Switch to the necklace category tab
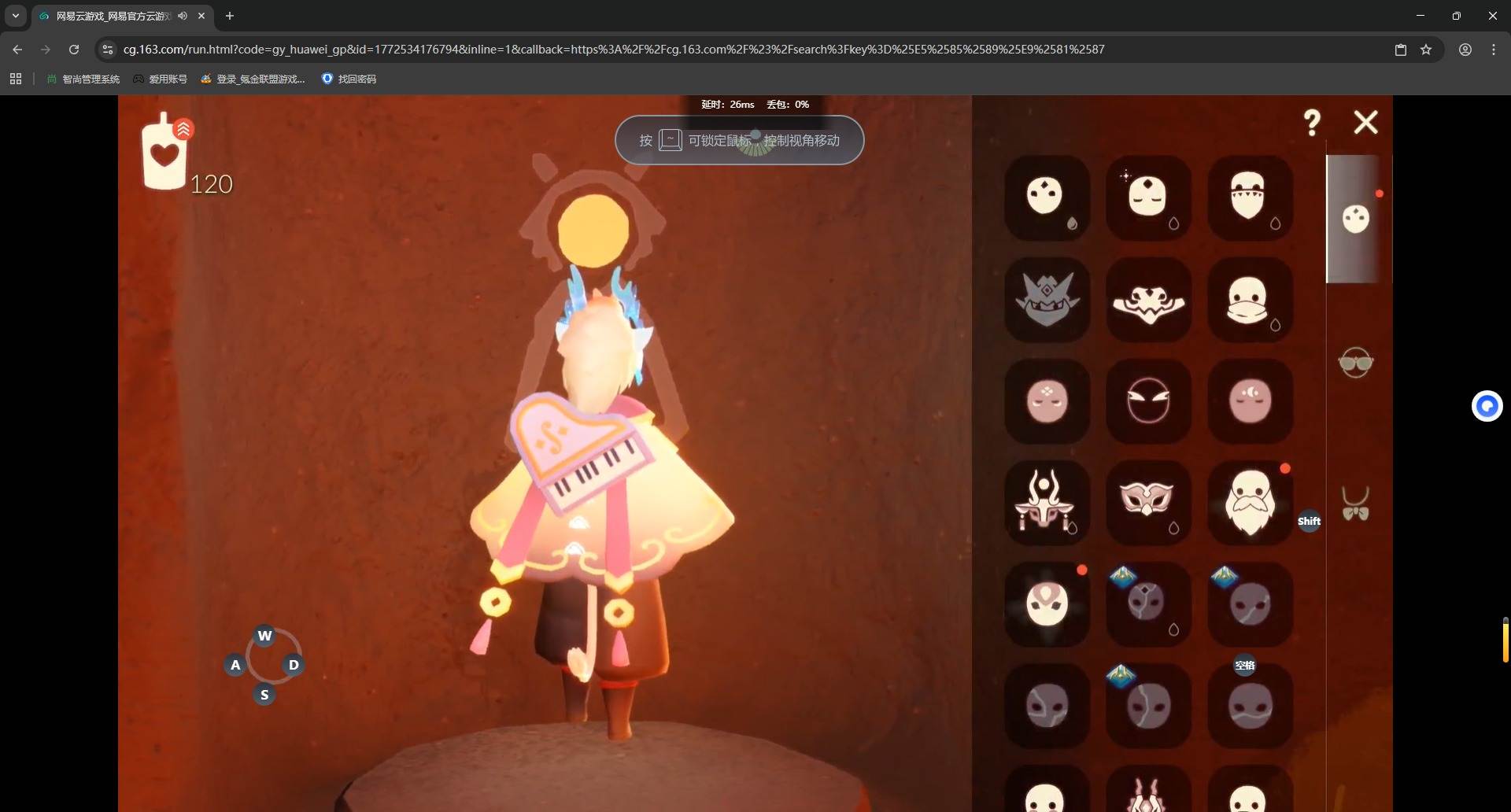This screenshot has width=1511, height=812. click(1355, 504)
